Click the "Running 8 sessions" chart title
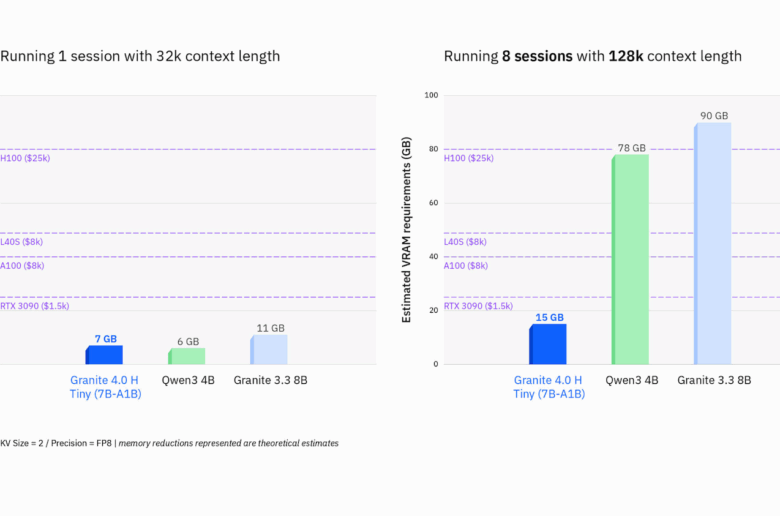The height and width of the screenshot is (516, 780). point(592,56)
